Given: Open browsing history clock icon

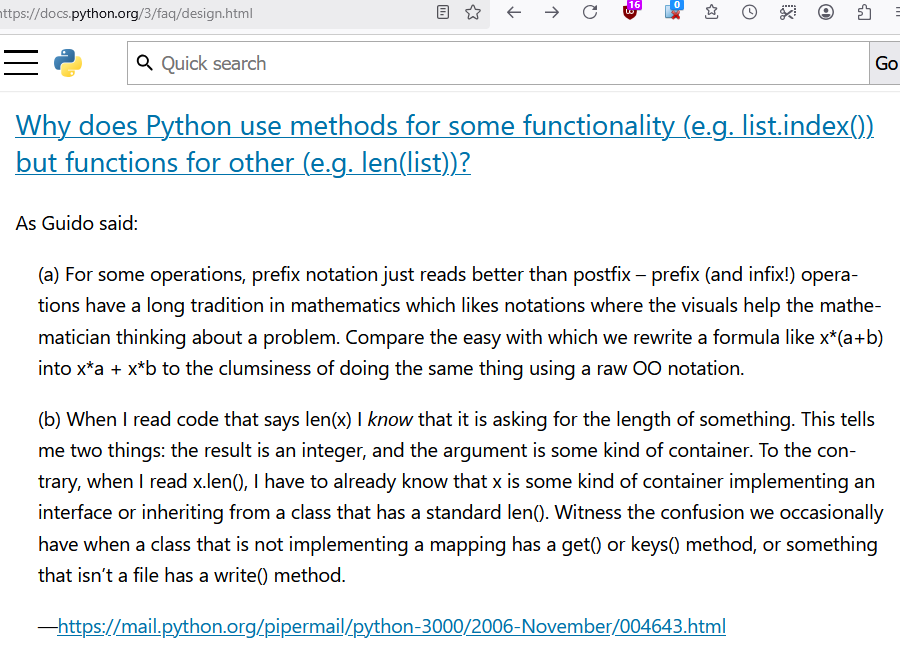Looking at the screenshot, I should (749, 12).
